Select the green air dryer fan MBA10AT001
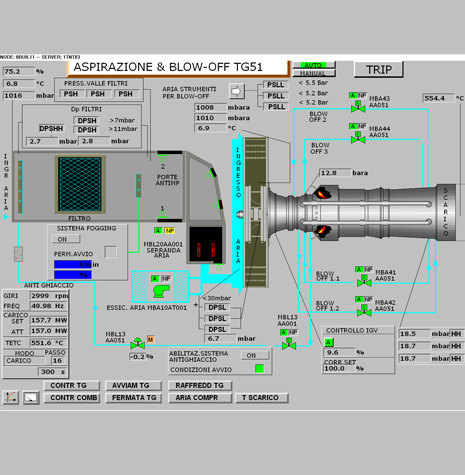The width and height of the screenshot is (465, 475). click(x=161, y=291)
